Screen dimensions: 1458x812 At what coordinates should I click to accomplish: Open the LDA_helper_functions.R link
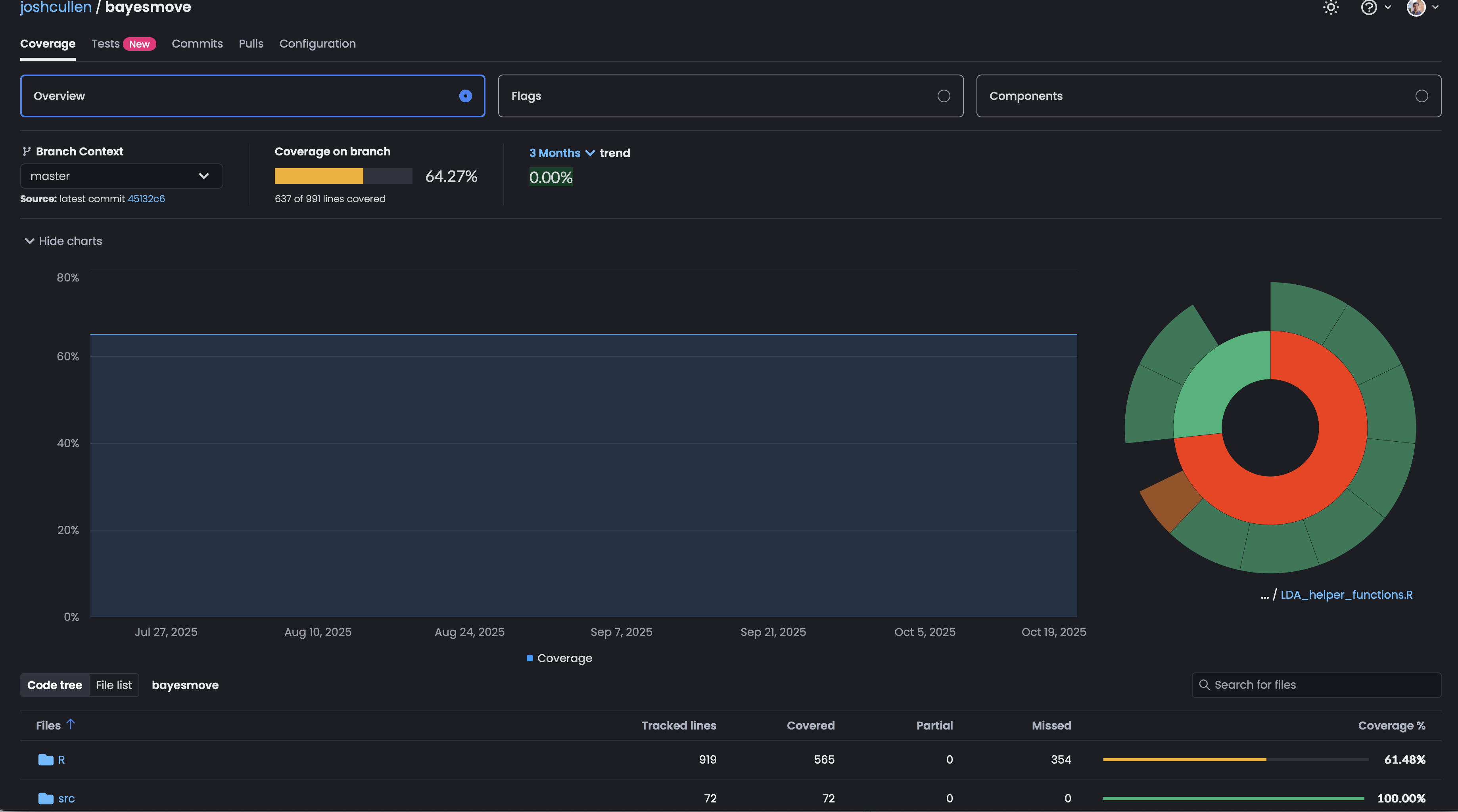1347,595
